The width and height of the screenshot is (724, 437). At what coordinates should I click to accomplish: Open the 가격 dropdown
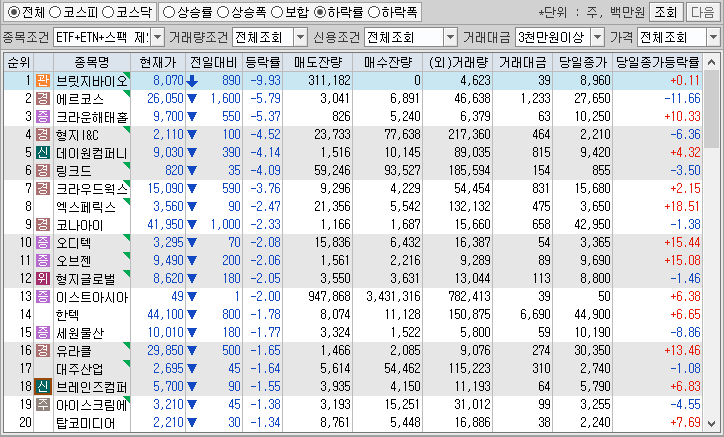pyautogui.click(x=713, y=37)
